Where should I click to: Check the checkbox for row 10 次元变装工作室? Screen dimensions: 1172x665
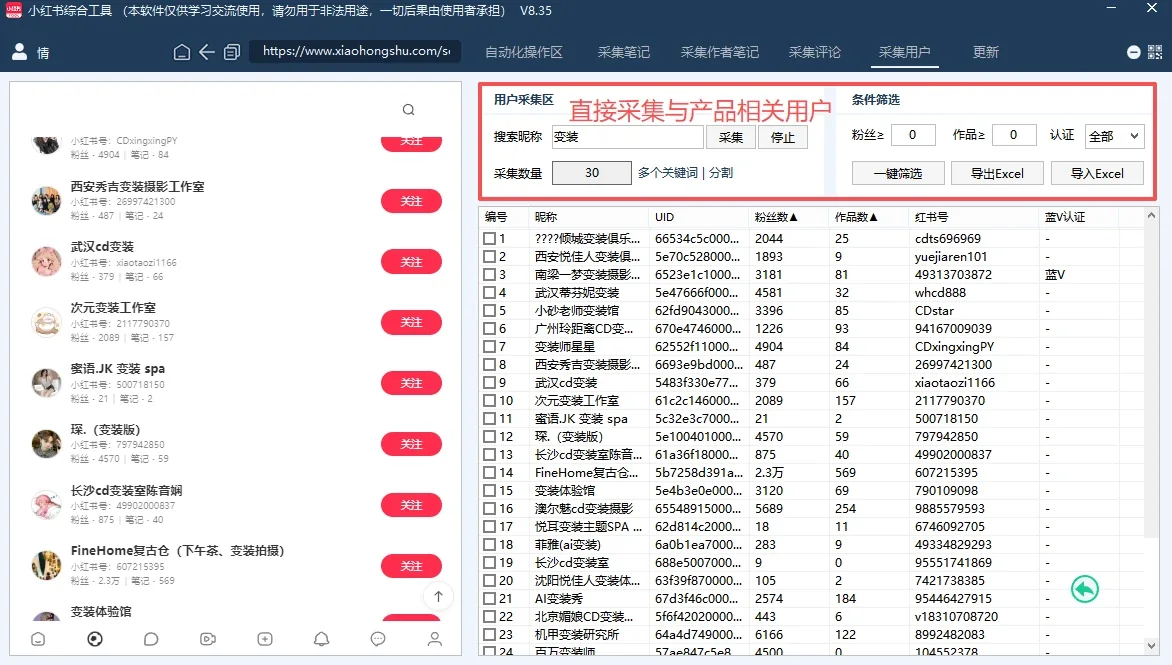point(490,400)
